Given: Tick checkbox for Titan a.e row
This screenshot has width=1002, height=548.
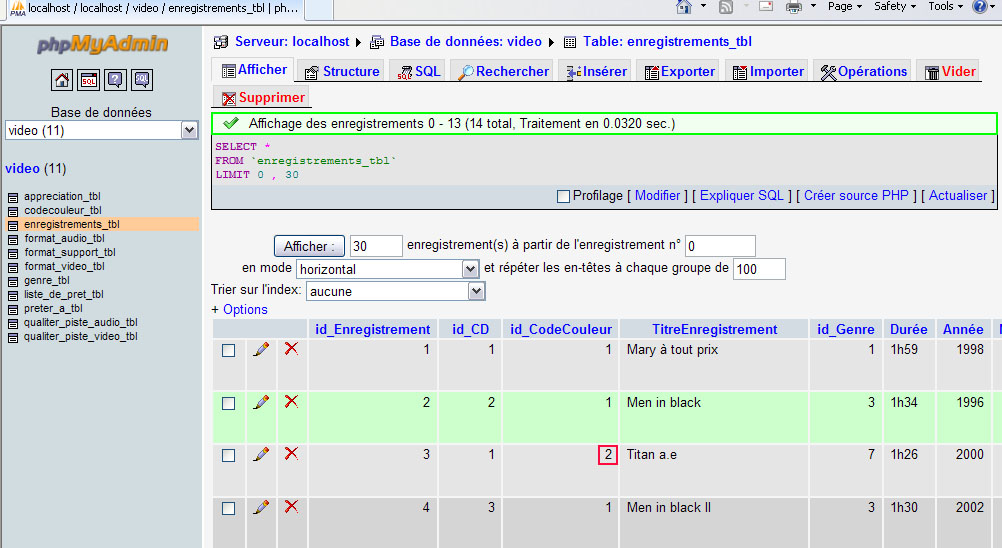Looking at the screenshot, I should [228, 455].
